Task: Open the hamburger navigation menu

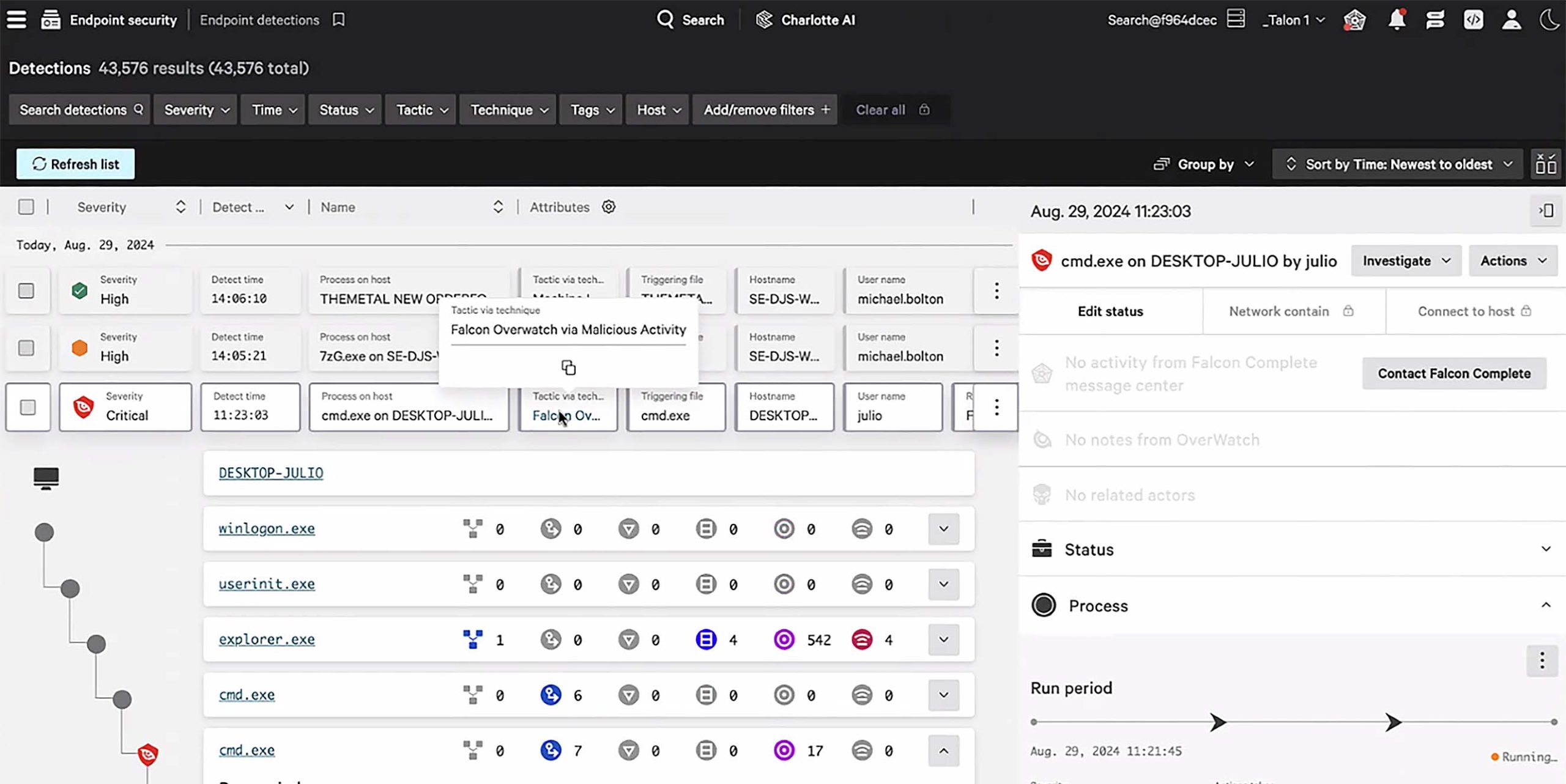Action: tap(17, 20)
